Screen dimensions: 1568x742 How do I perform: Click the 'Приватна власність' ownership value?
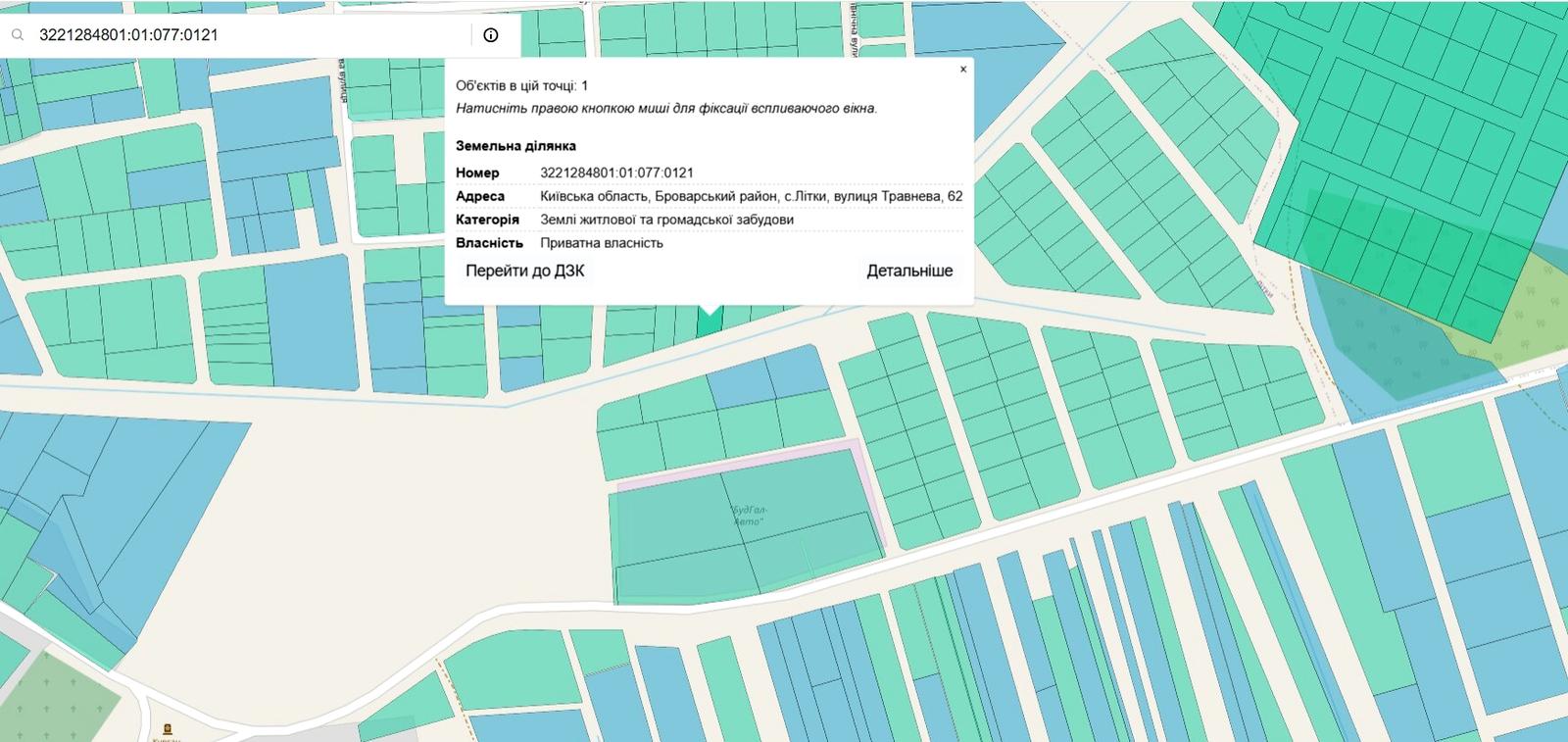[602, 244]
